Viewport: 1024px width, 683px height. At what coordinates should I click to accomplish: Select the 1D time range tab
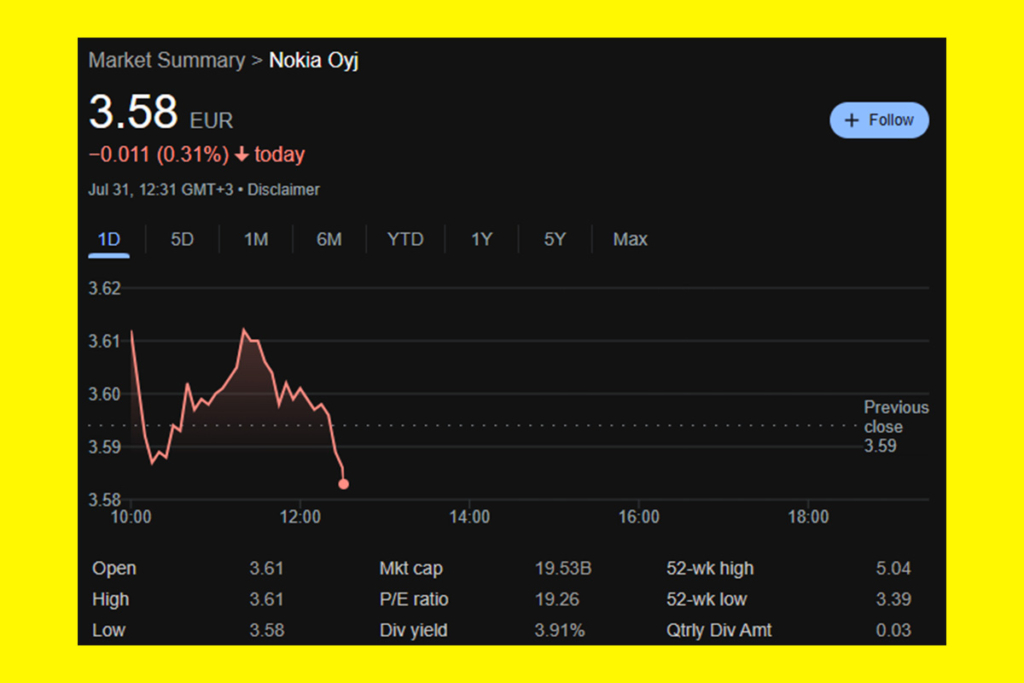109,239
